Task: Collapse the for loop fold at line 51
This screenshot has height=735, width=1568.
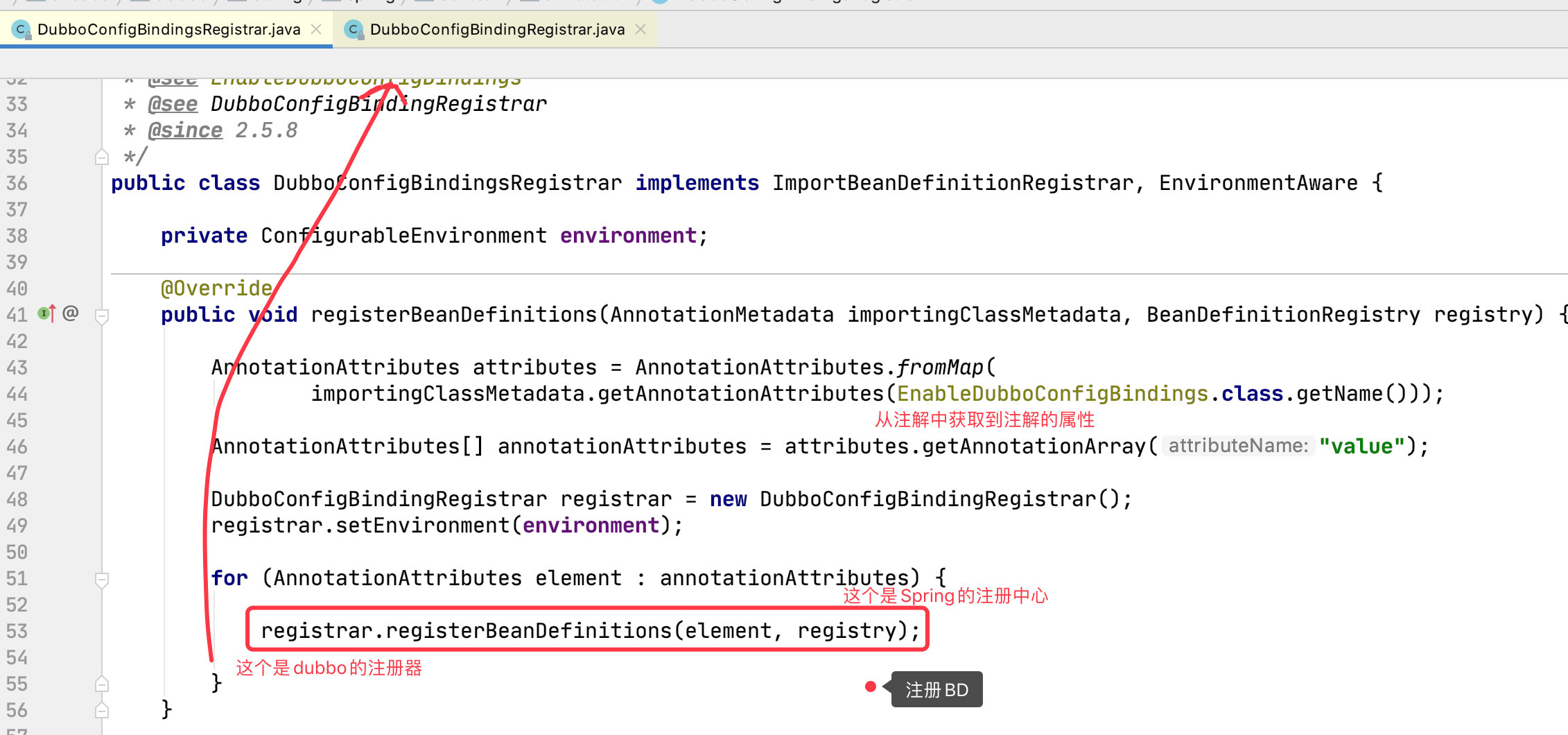Action: pyautogui.click(x=102, y=580)
